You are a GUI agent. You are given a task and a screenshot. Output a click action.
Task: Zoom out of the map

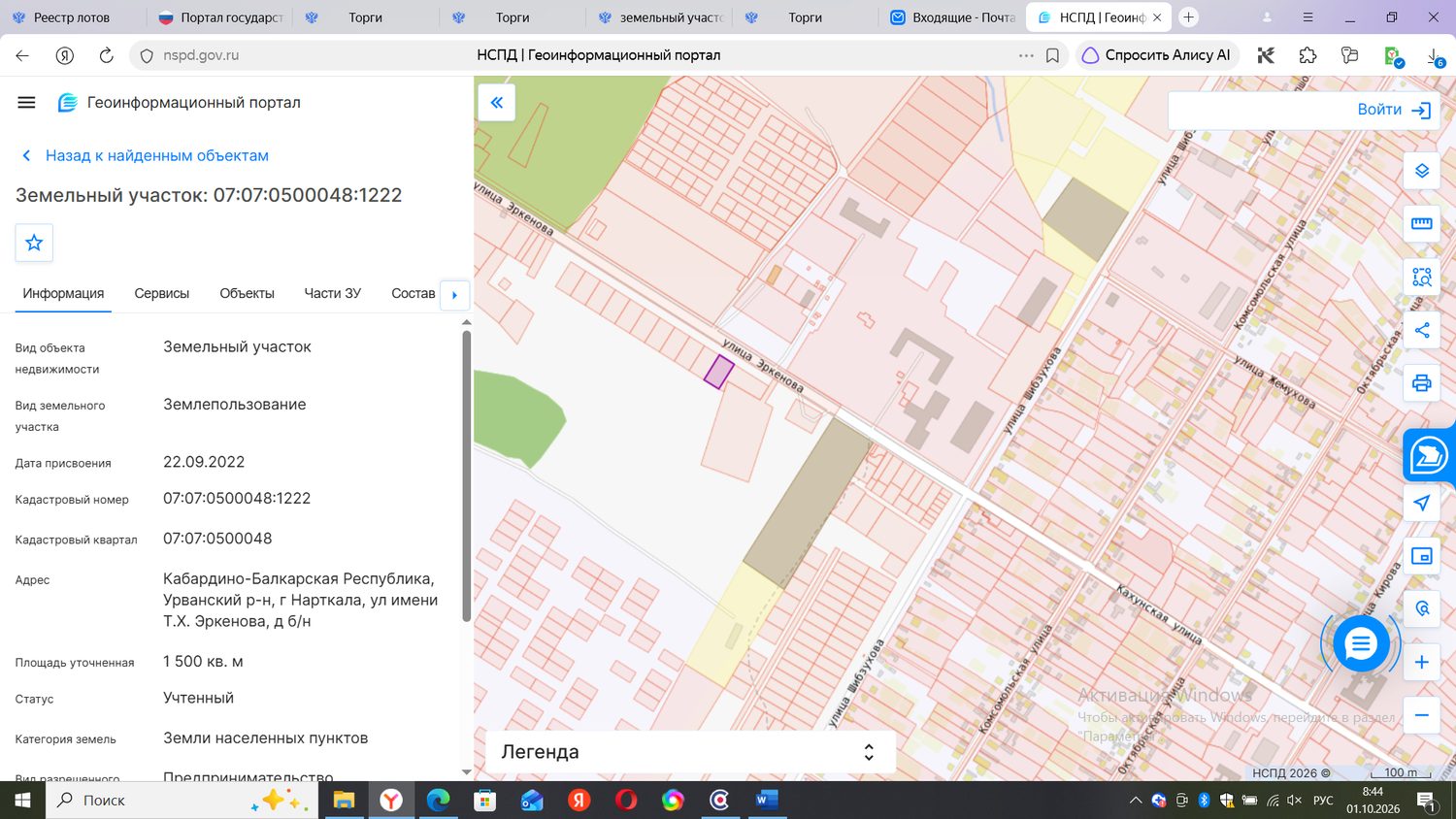pyautogui.click(x=1421, y=715)
